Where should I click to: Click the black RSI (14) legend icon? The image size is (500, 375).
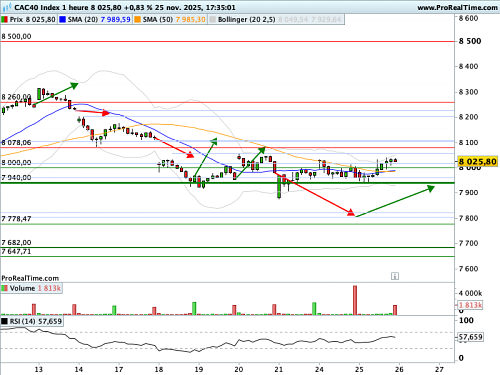4,322
